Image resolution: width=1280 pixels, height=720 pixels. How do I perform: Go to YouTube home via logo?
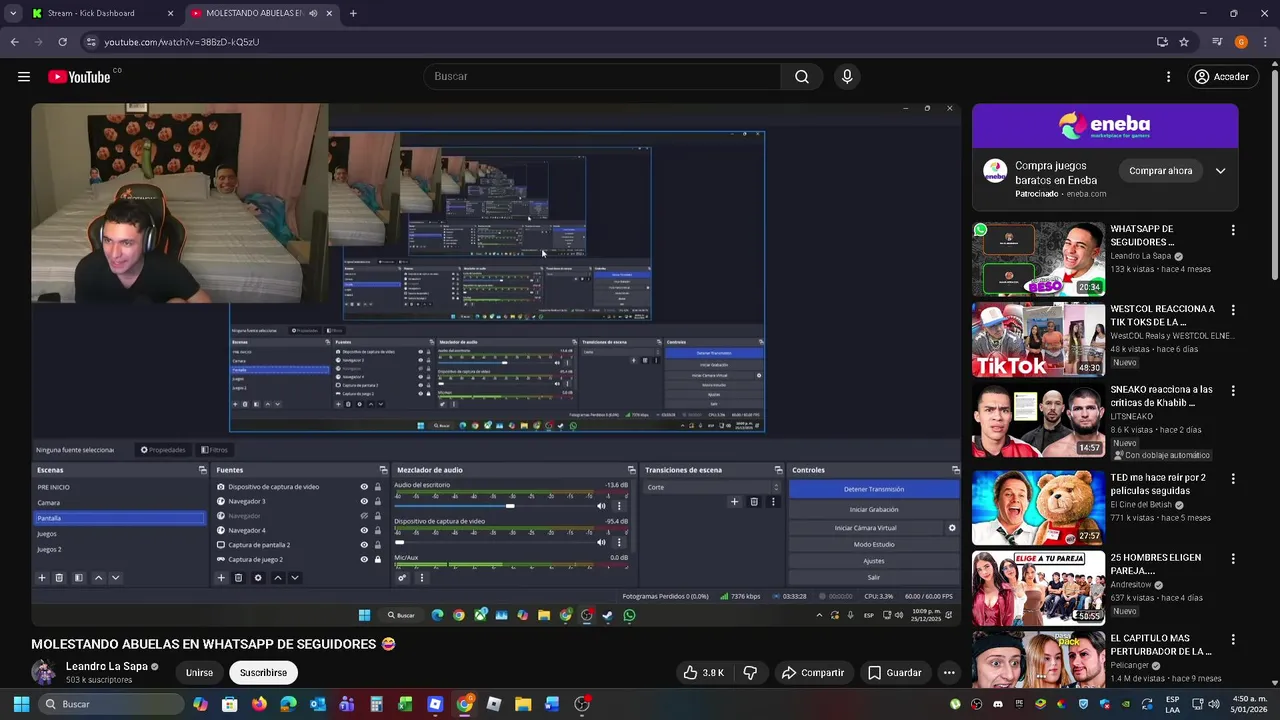coord(79,77)
